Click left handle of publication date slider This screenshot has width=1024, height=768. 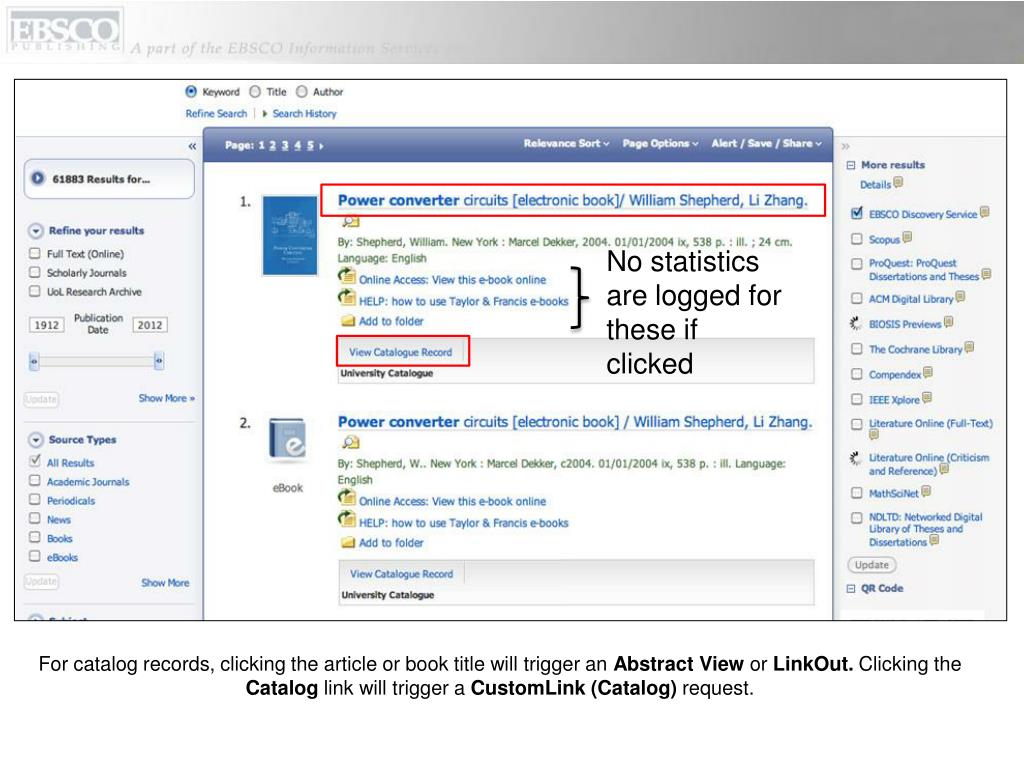34,360
